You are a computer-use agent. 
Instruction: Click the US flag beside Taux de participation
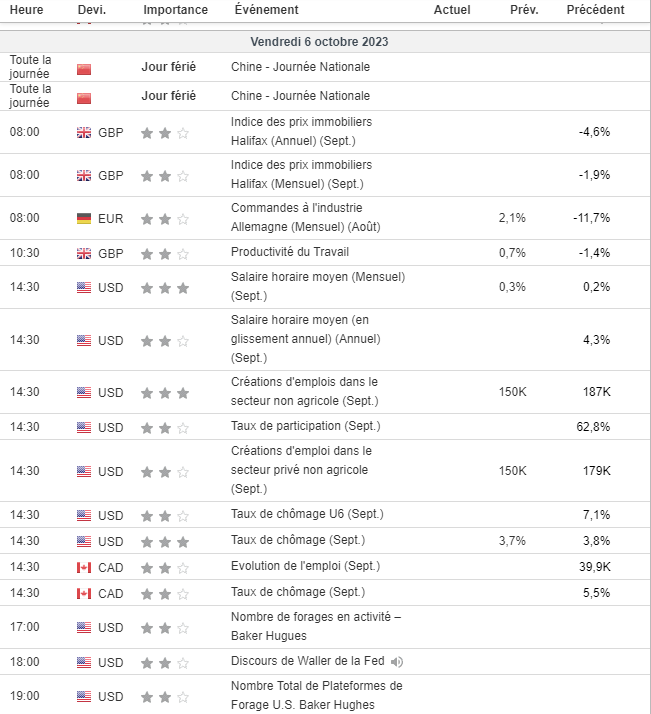click(x=84, y=428)
